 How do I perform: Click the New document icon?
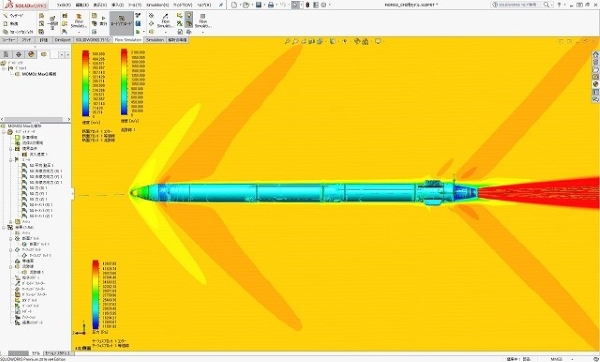tap(234, 5)
